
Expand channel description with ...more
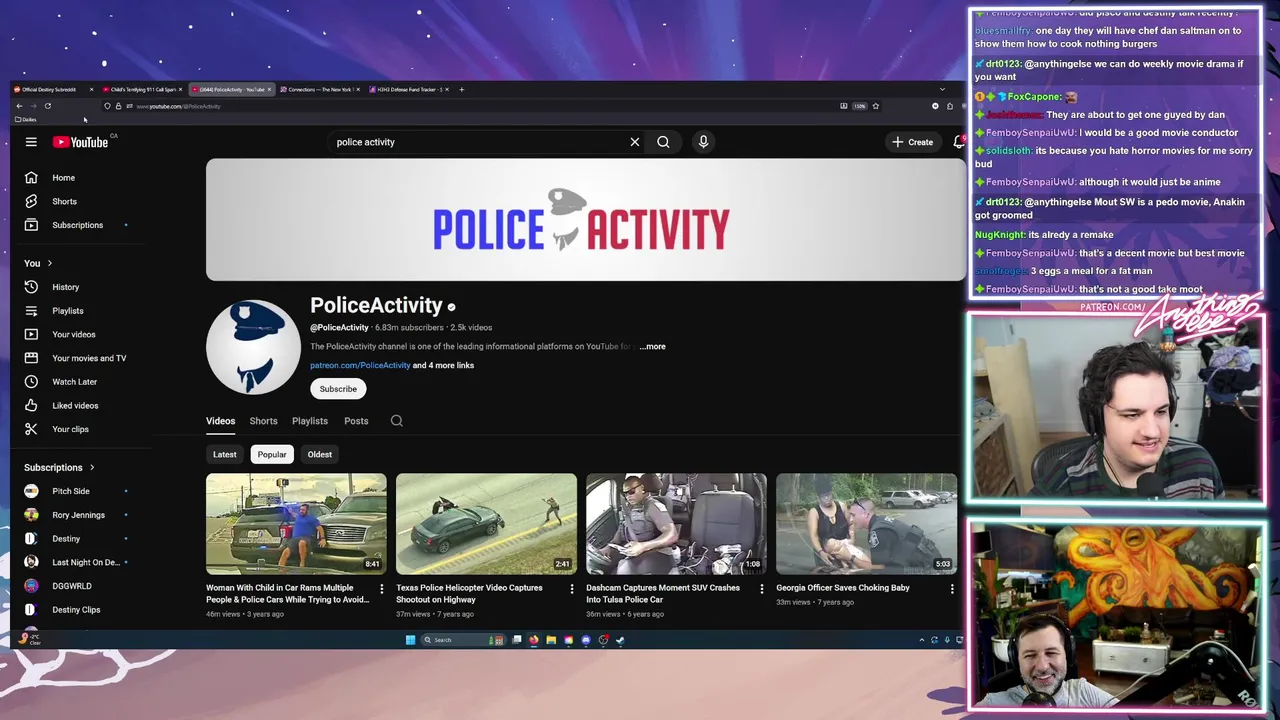[x=653, y=346]
